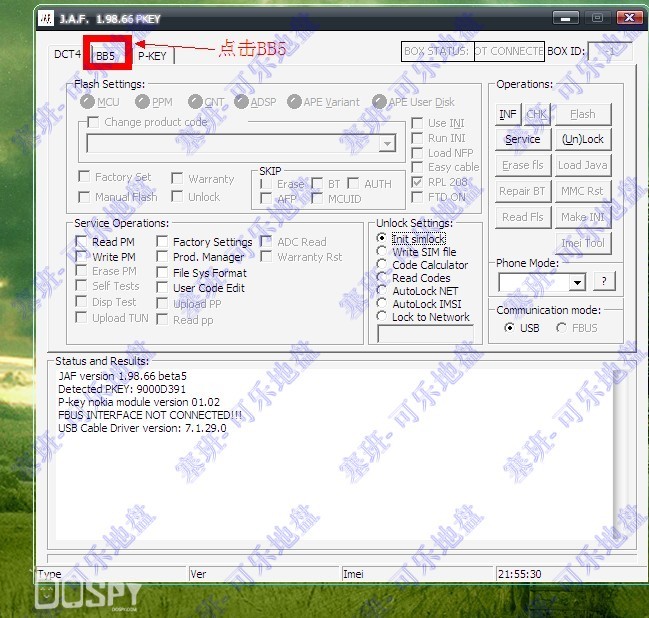Select USB communication mode

(x=510, y=328)
